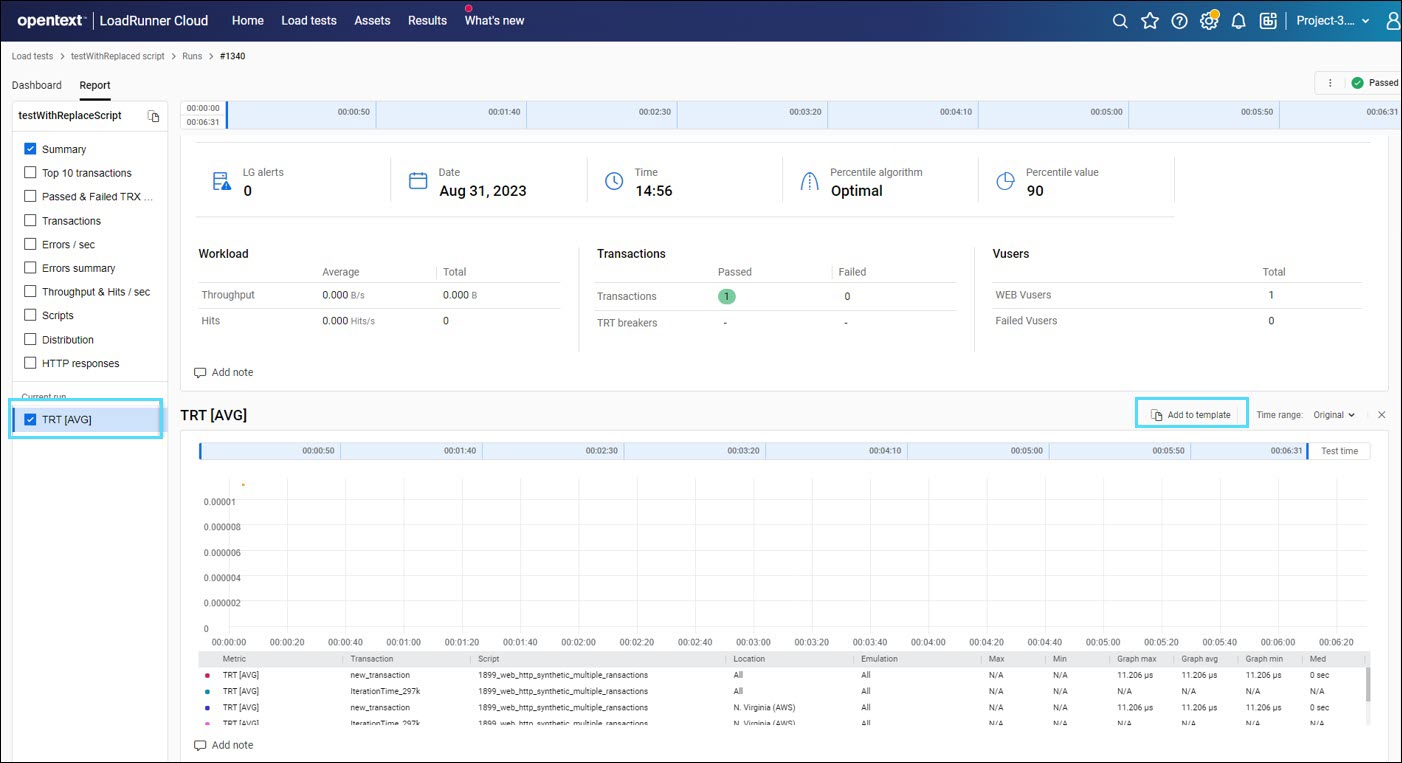Image resolution: width=1402 pixels, height=763 pixels.
Task: Click the copy icon beside testWithReplaceScript
Action: pos(153,116)
